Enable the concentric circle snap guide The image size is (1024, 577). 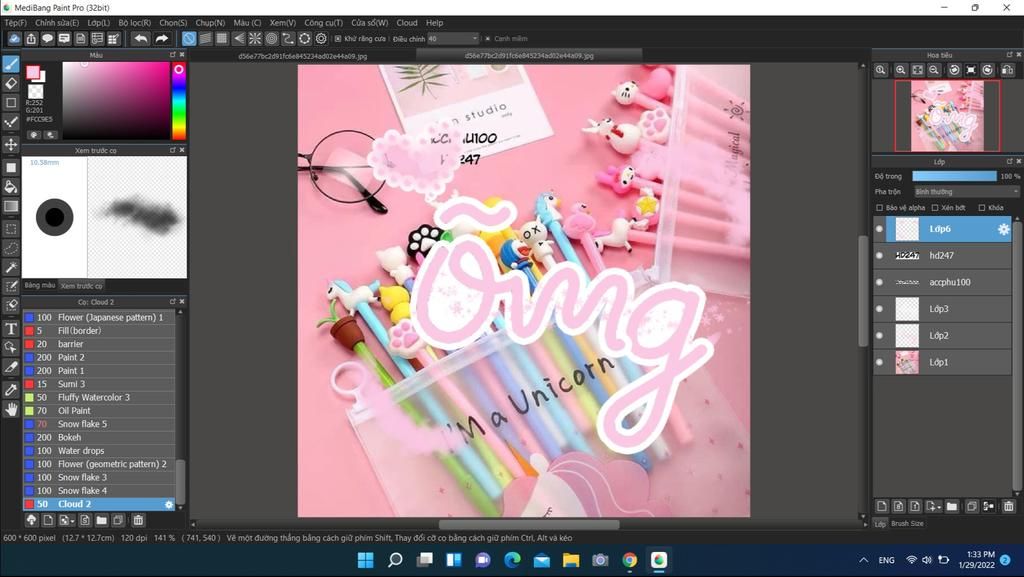[272, 39]
